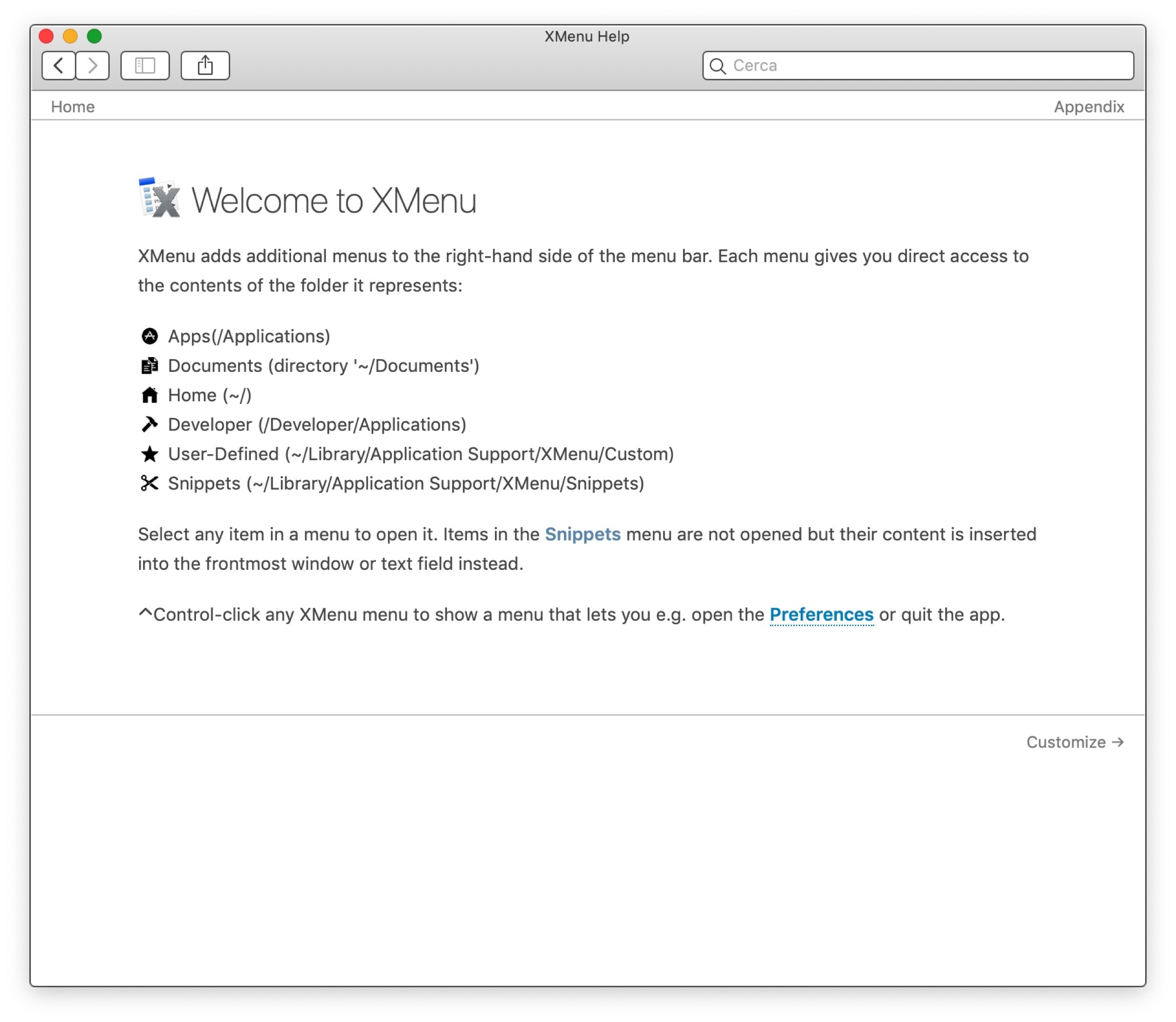Go to Home breadcrumb link
This screenshot has width=1176, height=1022.
pos(73,107)
